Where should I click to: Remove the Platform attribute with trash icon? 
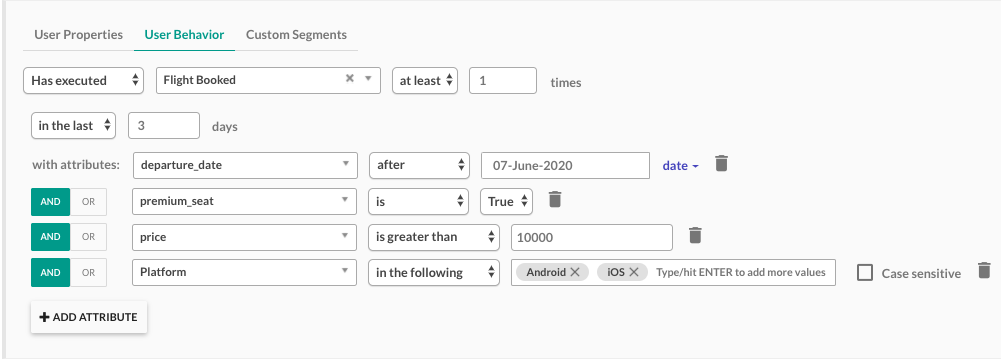tap(984, 271)
